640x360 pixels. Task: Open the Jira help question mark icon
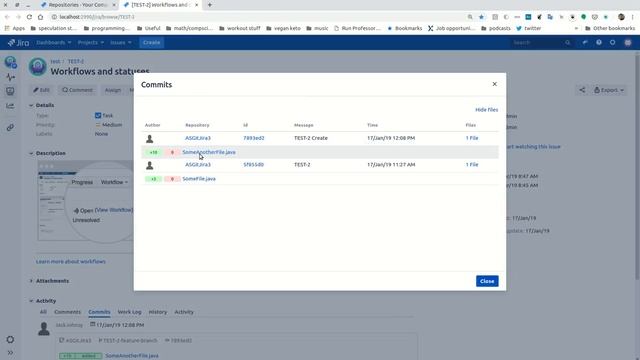click(599, 42)
